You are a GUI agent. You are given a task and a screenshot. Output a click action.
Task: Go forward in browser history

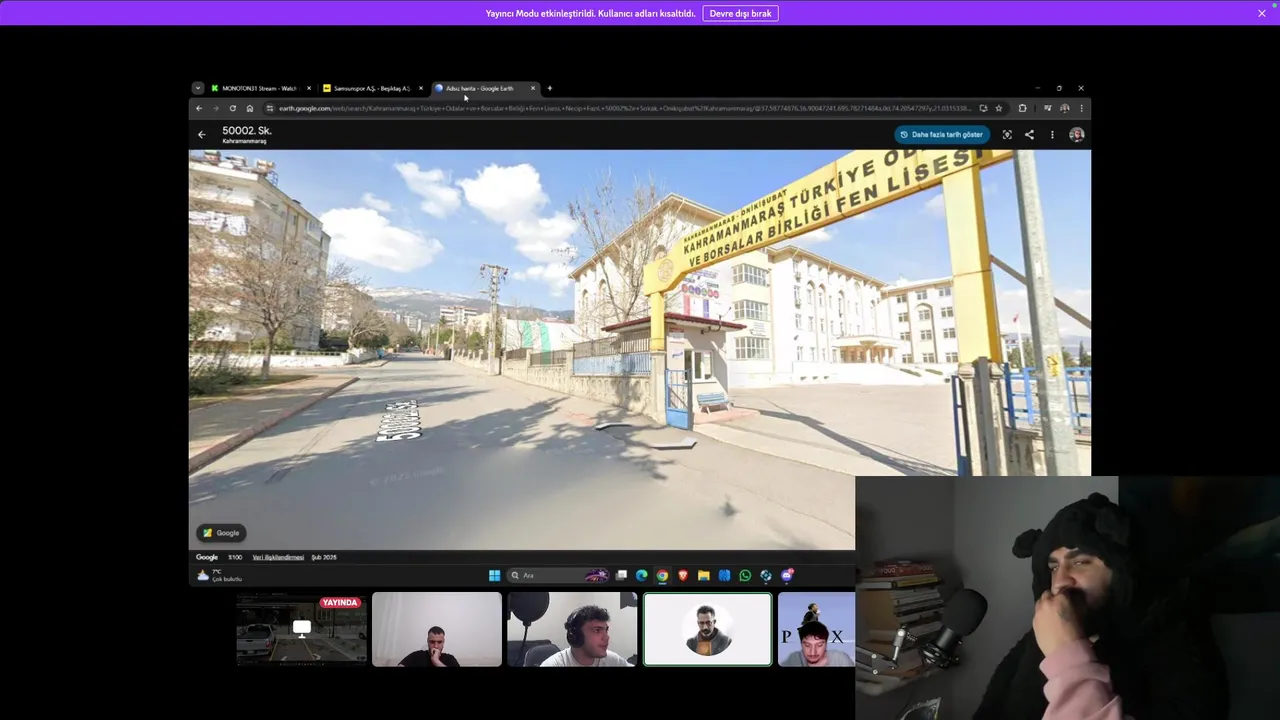(215, 108)
